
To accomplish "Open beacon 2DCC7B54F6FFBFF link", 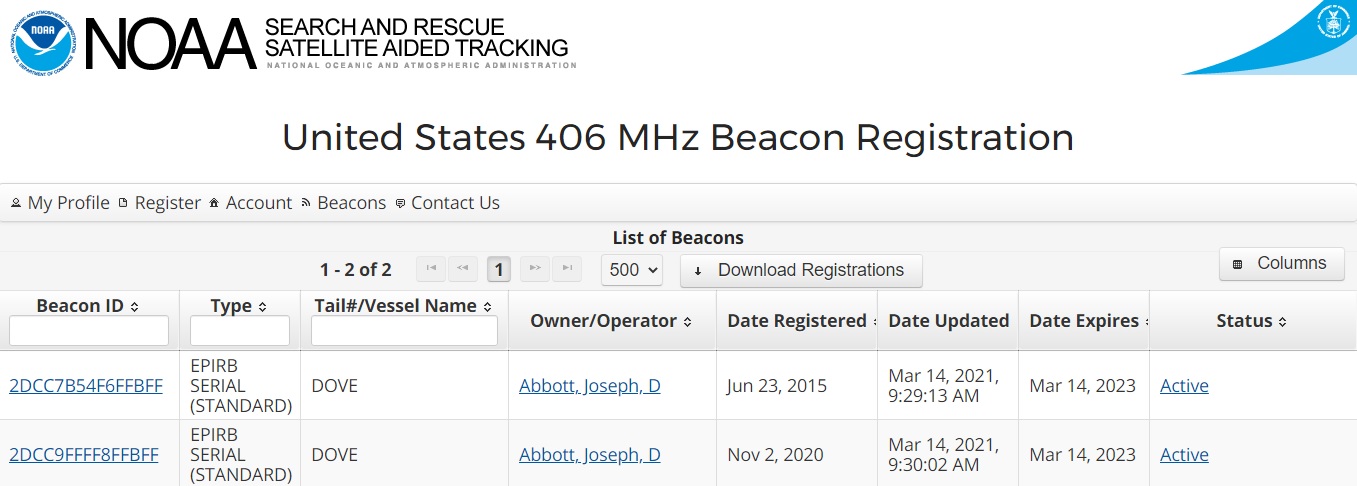I will (x=85, y=386).
